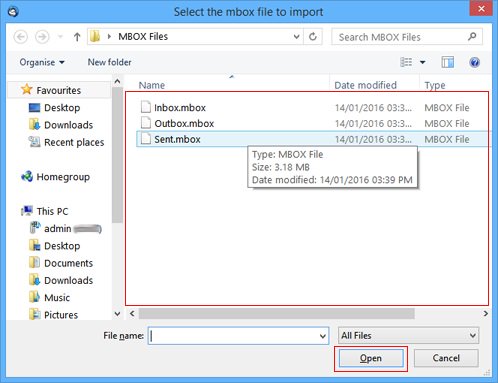Go to Downloads under This PC
Image resolution: width=498 pixels, height=383 pixels.
(x=68, y=281)
